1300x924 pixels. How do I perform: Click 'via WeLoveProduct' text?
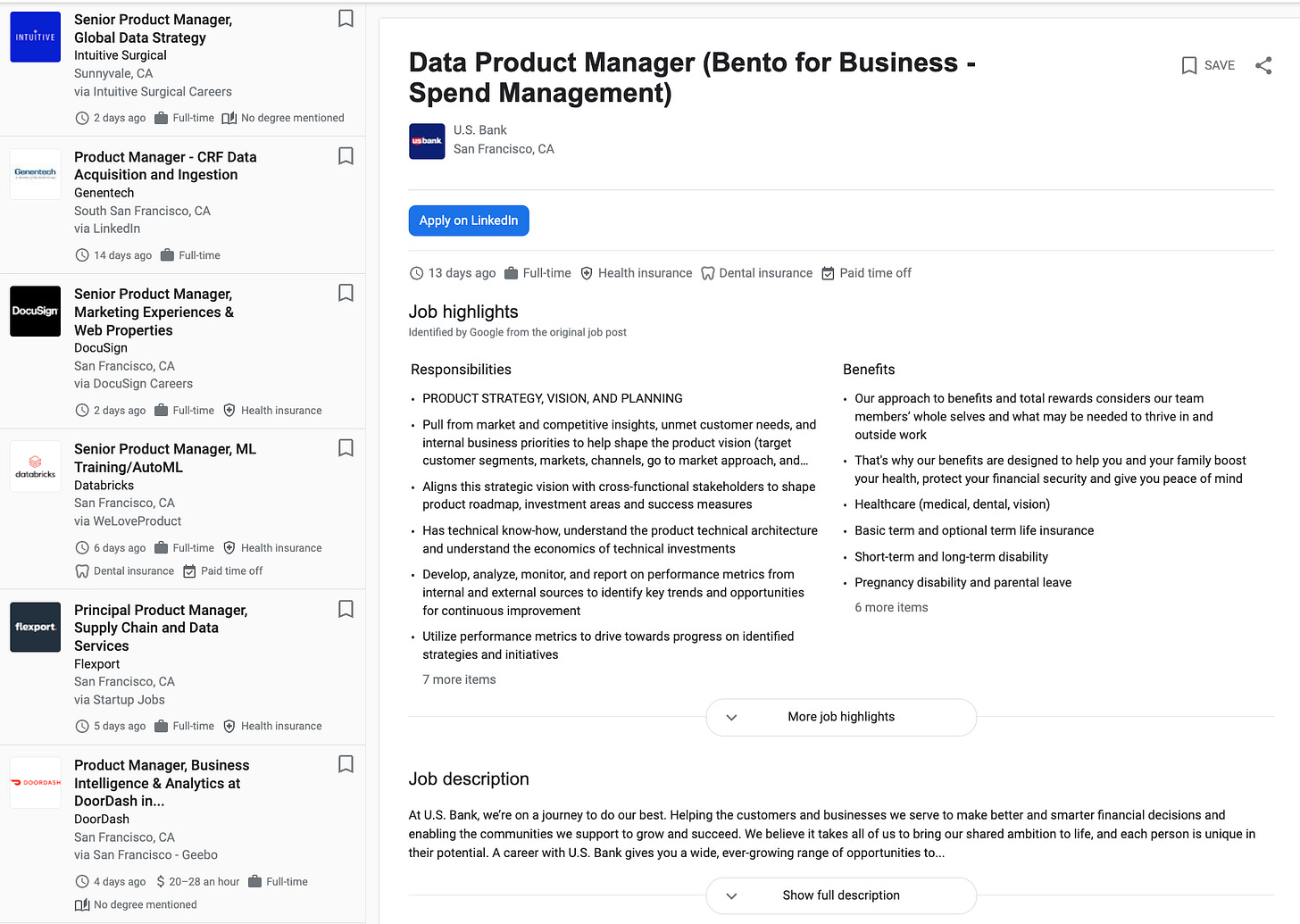click(128, 521)
